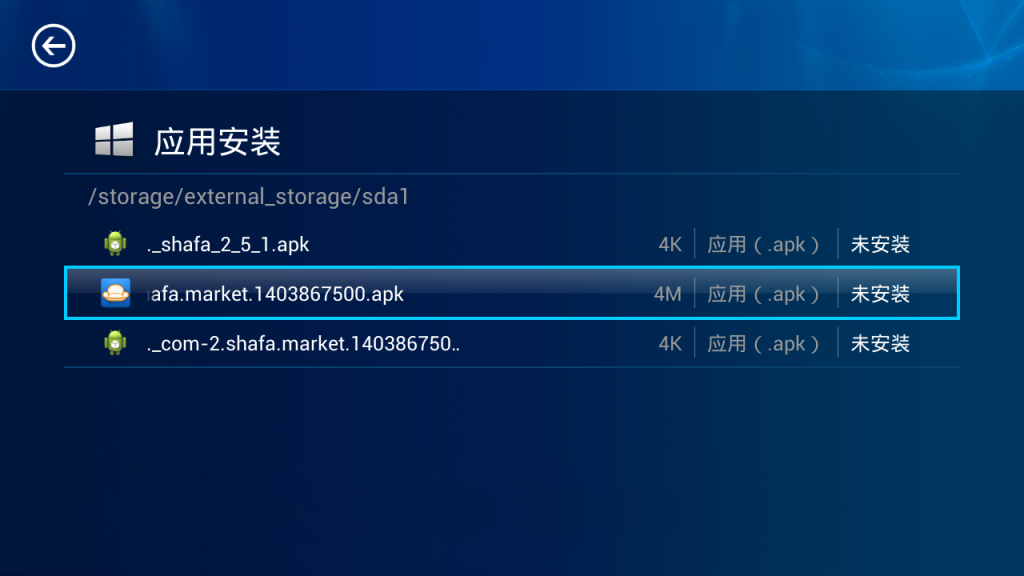Click 4K size of ._com-2.shafa.market file
The height and width of the screenshot is (576, 1024).
670,344
